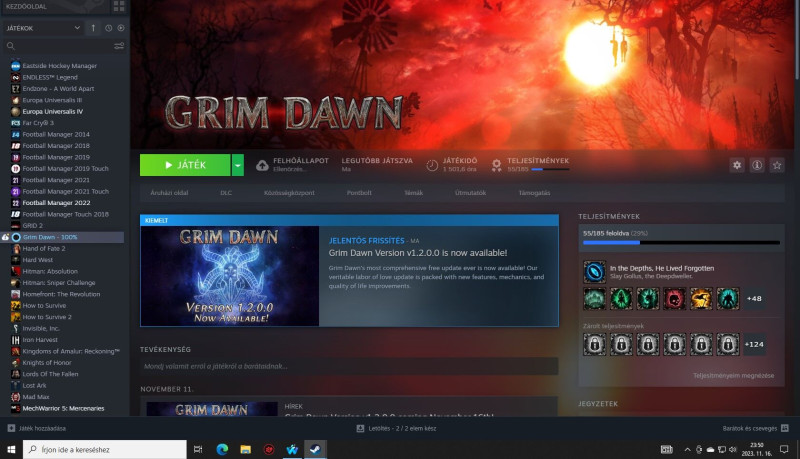Open Steam icon on taskbar
Image resolution: width=800 pixels, height=459 pixels.
315,449
